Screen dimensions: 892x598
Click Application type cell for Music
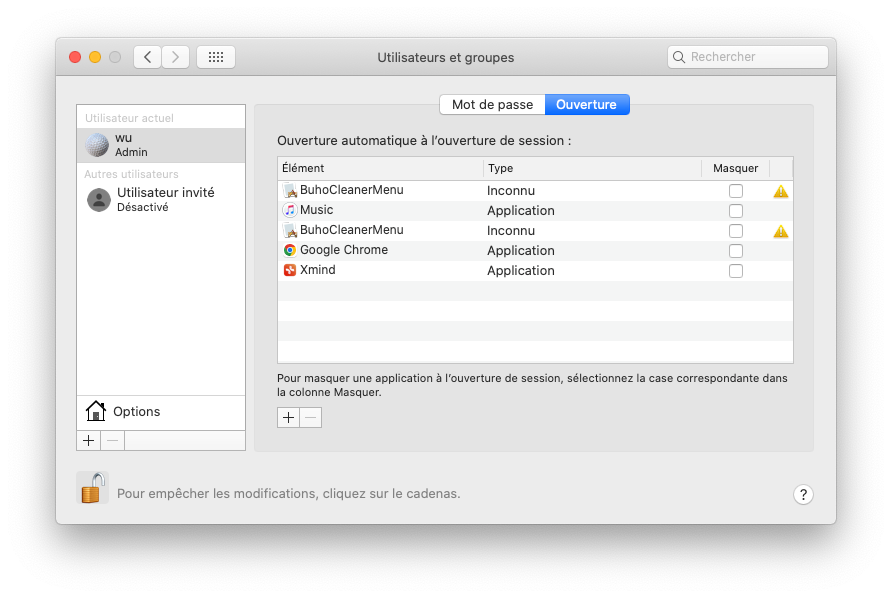[x=521, y=211]
